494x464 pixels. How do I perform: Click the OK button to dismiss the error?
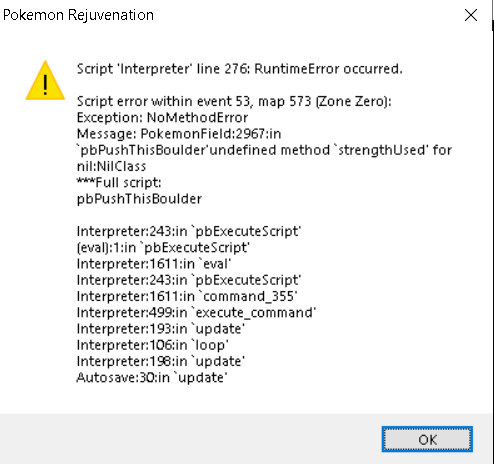427,439
